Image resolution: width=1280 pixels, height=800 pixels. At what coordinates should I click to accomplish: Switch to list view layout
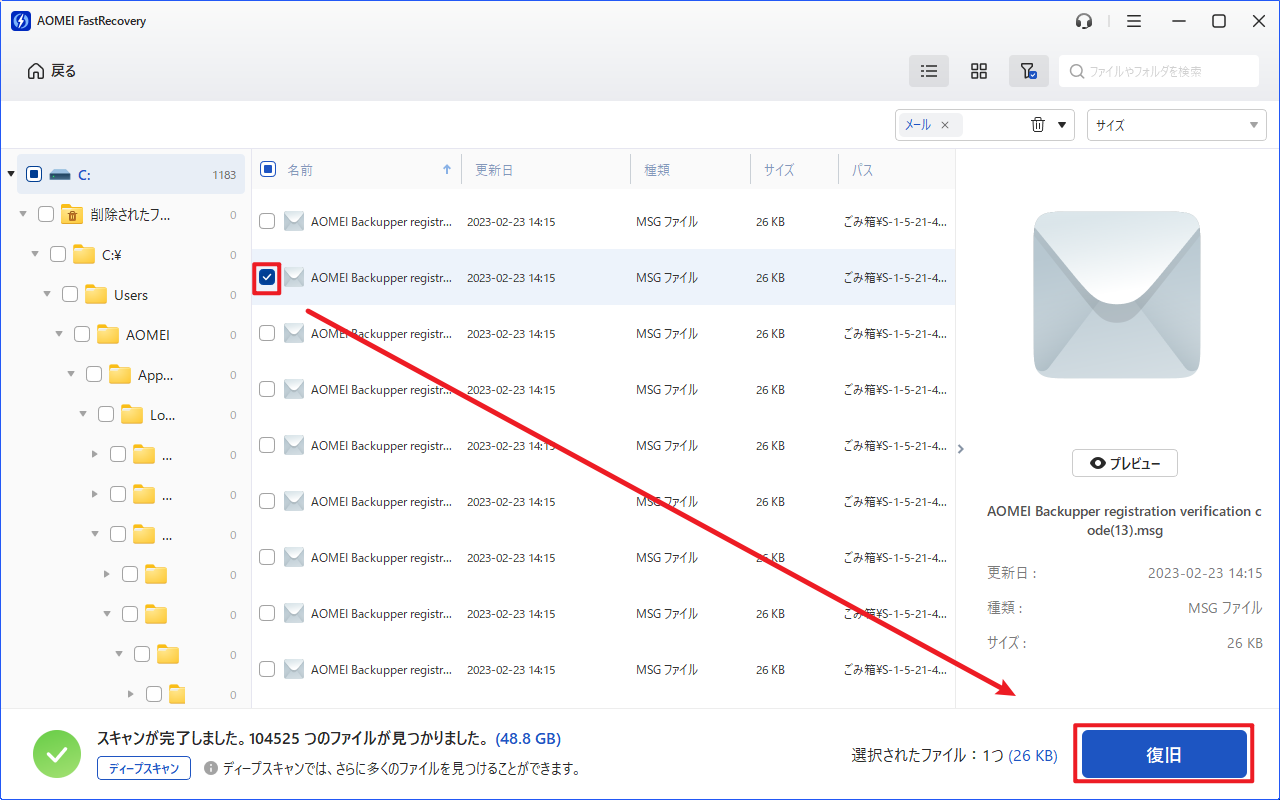click(929, 71)
